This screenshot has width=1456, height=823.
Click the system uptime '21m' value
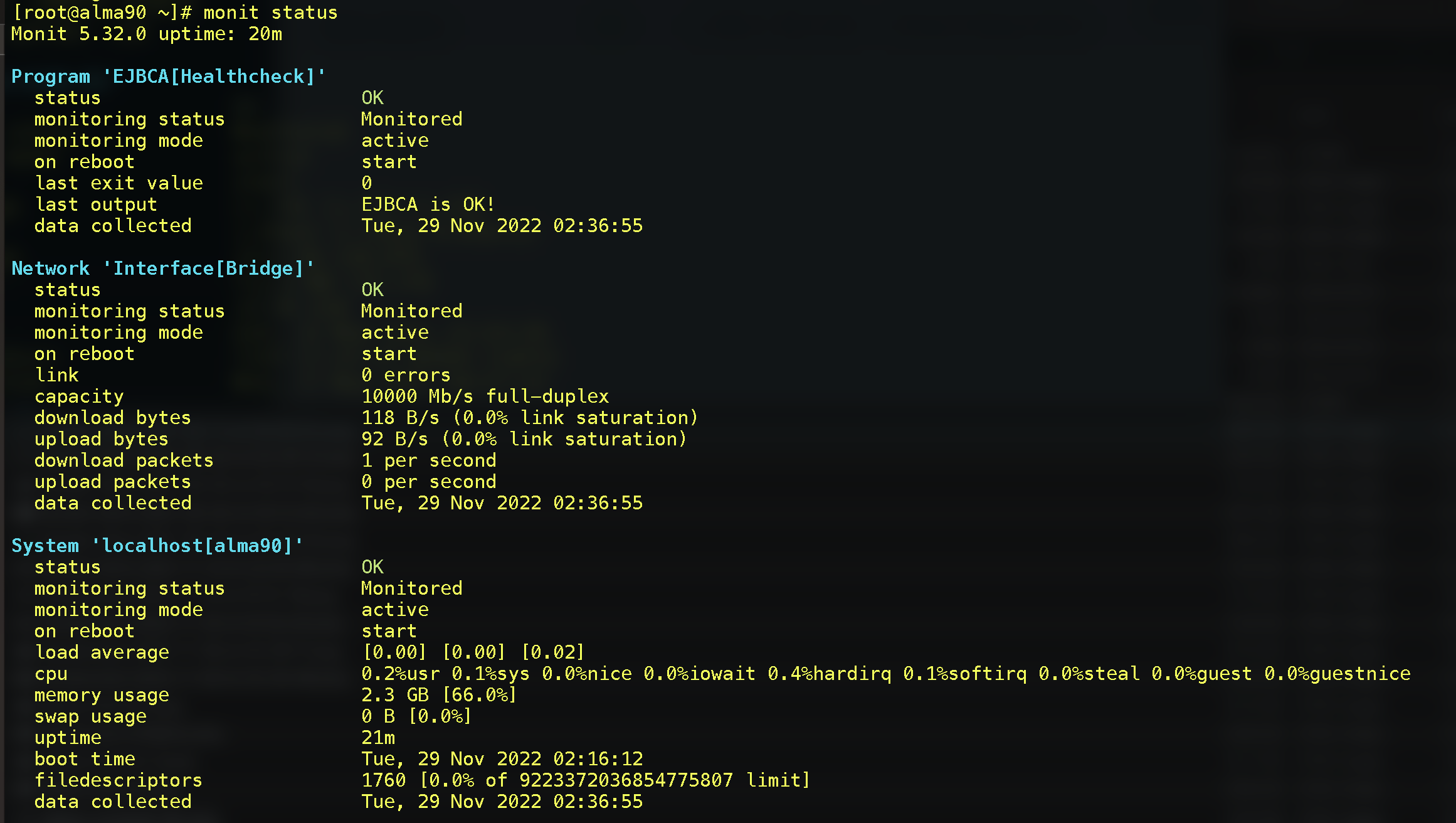tap(378, 738)
